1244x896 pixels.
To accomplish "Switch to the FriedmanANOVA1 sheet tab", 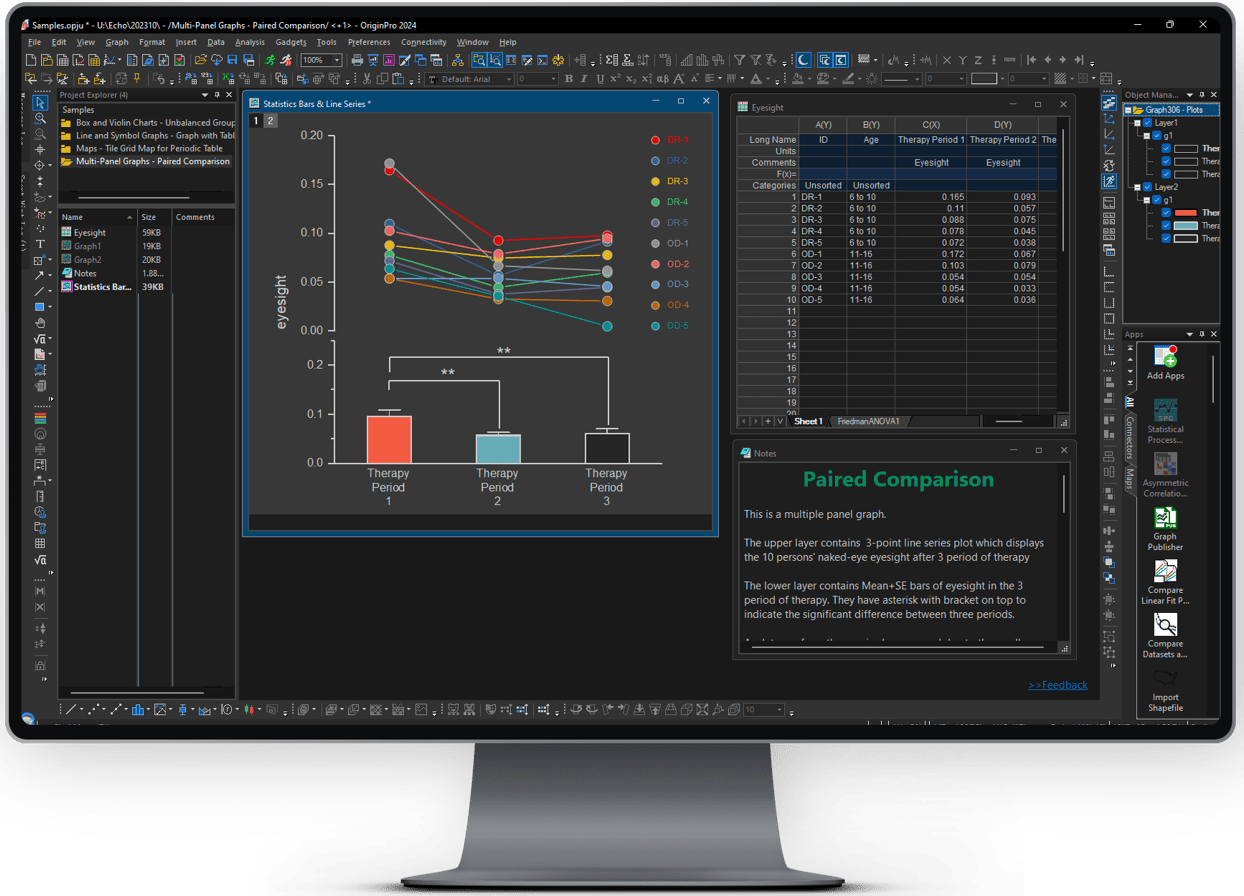I will pyautogui.click(x=867, y=421).
